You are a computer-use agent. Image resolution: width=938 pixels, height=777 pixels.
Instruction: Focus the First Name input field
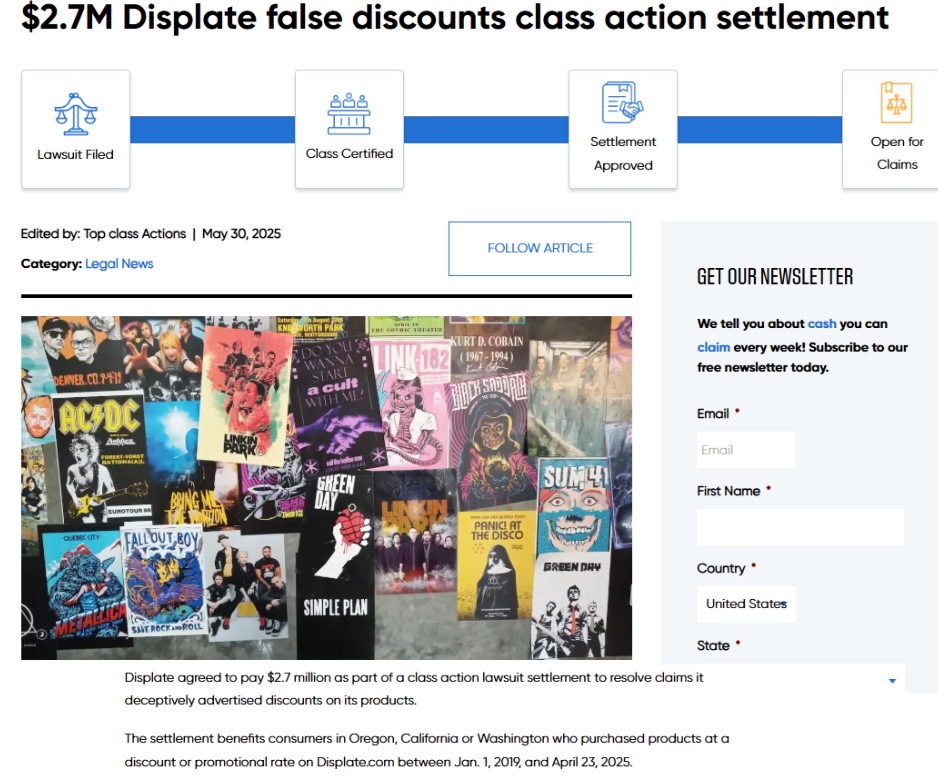(800, 527)
